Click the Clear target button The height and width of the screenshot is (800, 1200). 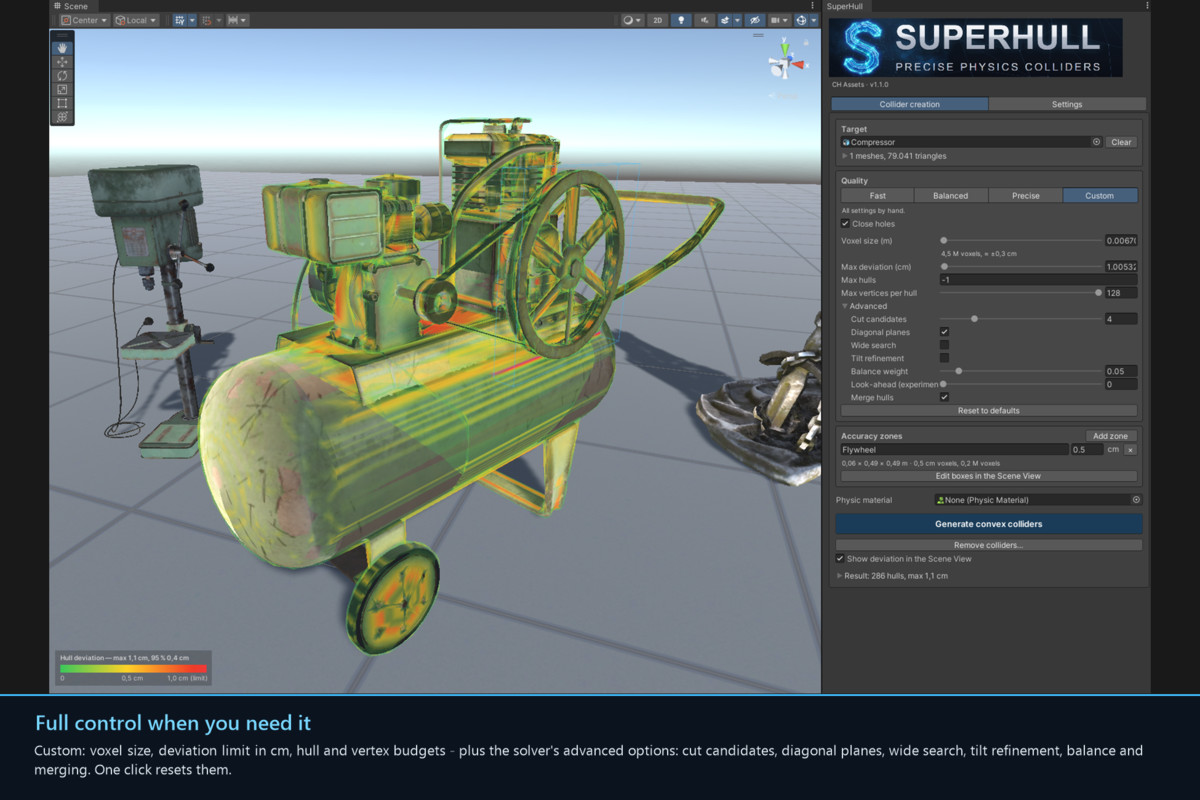point(1121,142)
